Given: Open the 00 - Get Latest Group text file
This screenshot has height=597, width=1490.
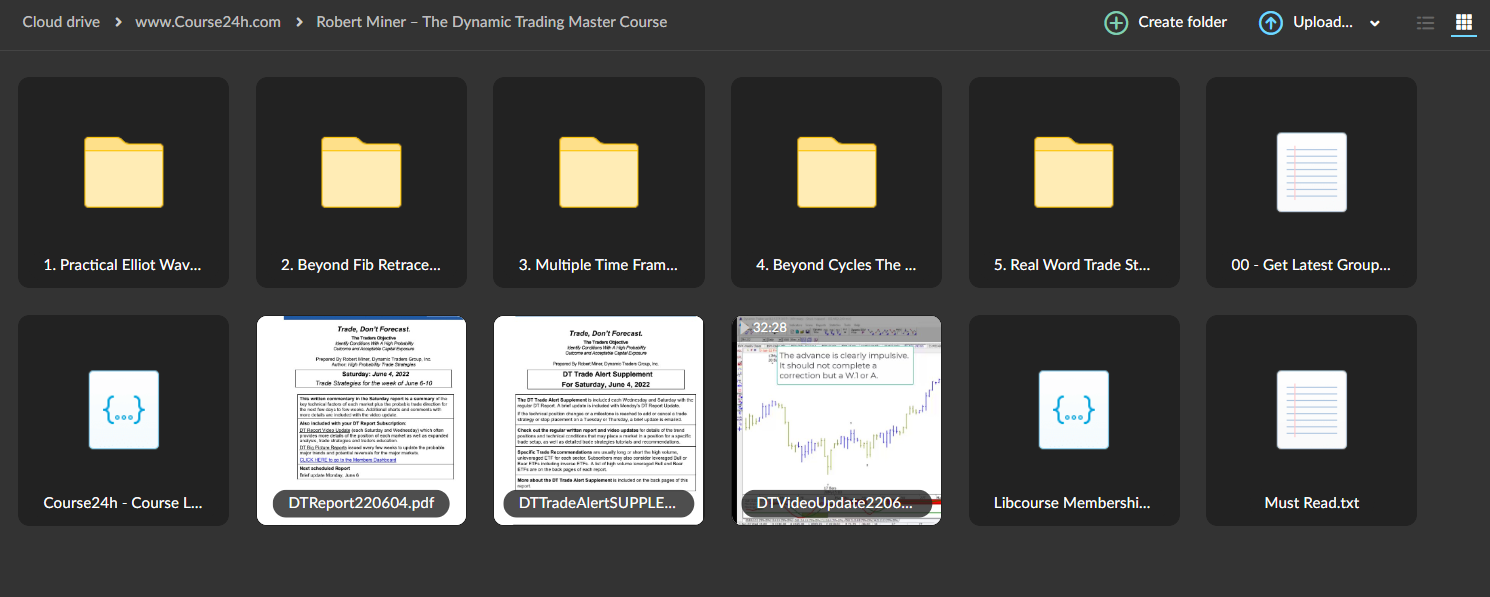Looking at the screenshot, I should point(1311,172).
